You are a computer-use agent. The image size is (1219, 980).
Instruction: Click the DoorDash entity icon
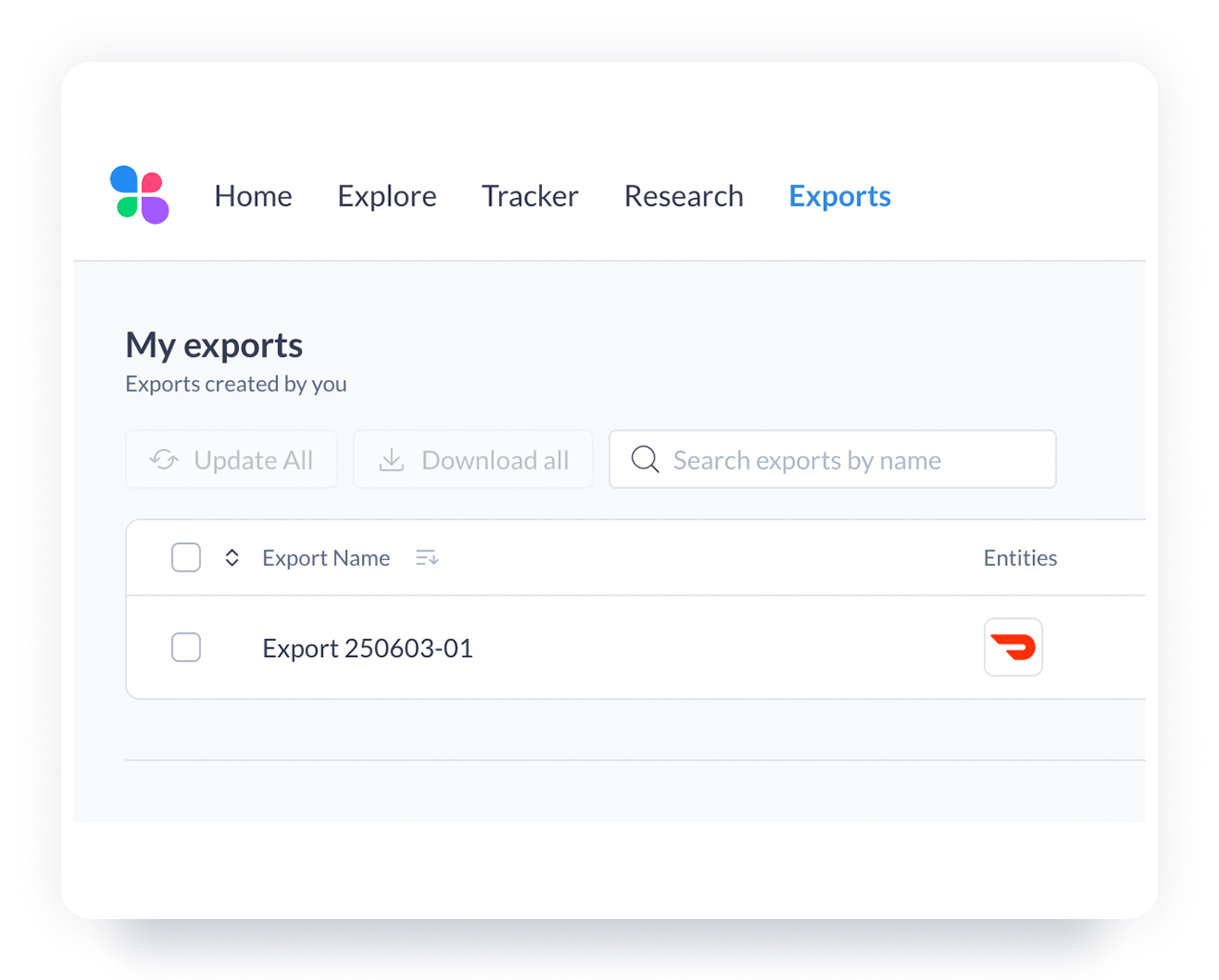point(1012,648)
